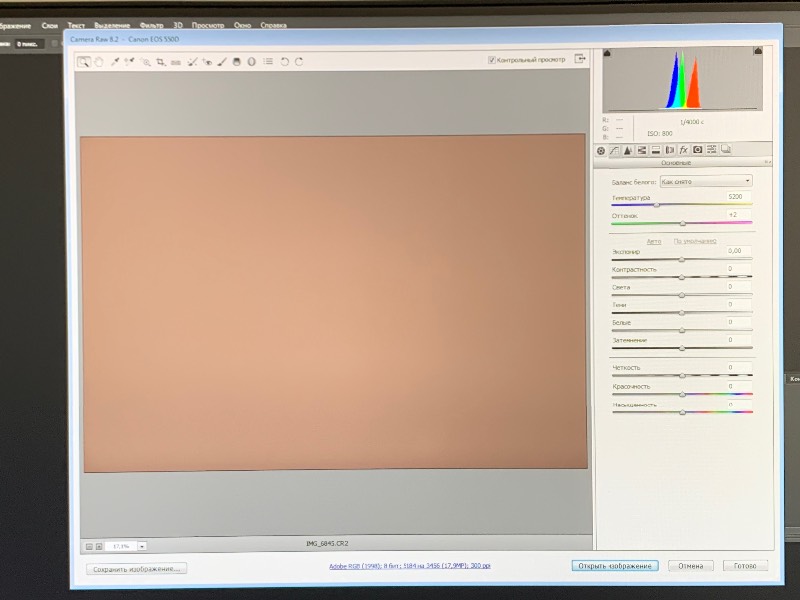This screenshot has height=600, width=800.
Task: Toggle full screen mode icon
Action: point(580,59)
